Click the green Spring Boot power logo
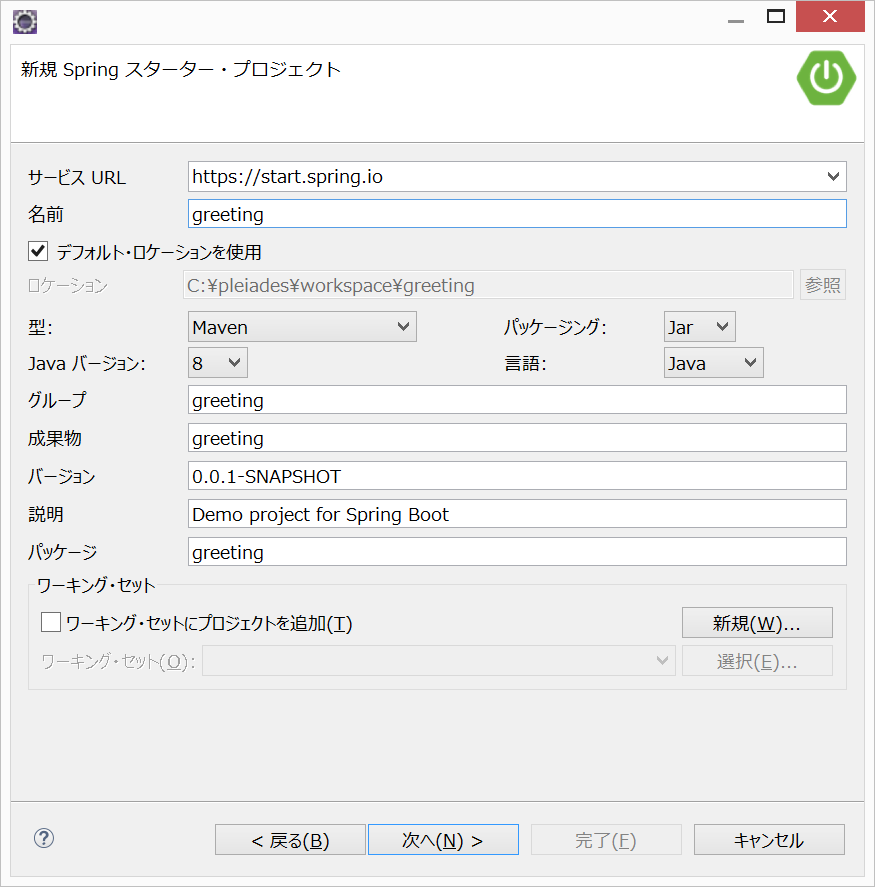 pos(826,78)
